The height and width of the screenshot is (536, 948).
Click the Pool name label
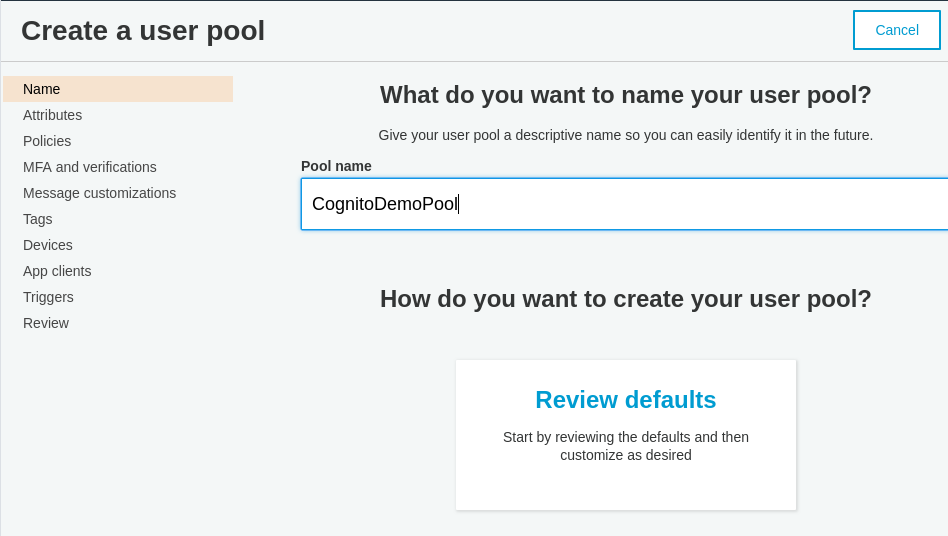[x=336, y=166]
